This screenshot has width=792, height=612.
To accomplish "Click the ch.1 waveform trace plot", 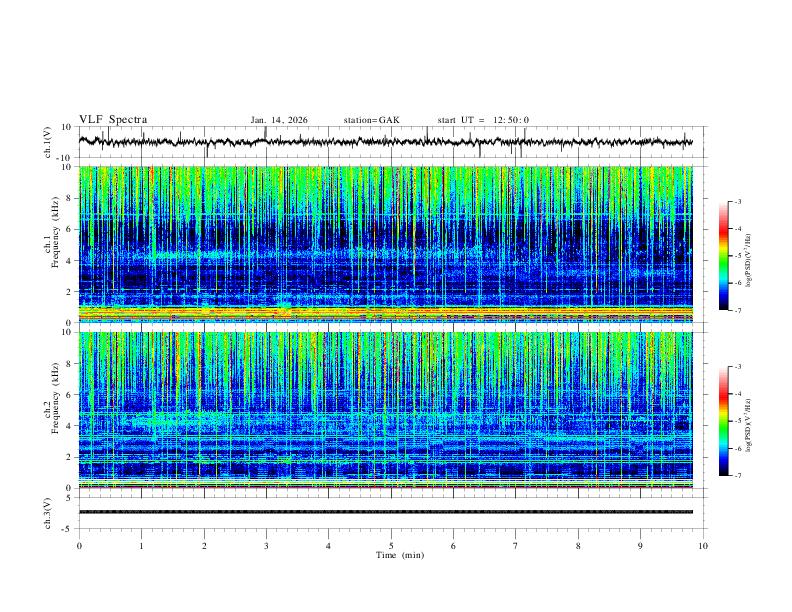I will (x=385, y=142).
